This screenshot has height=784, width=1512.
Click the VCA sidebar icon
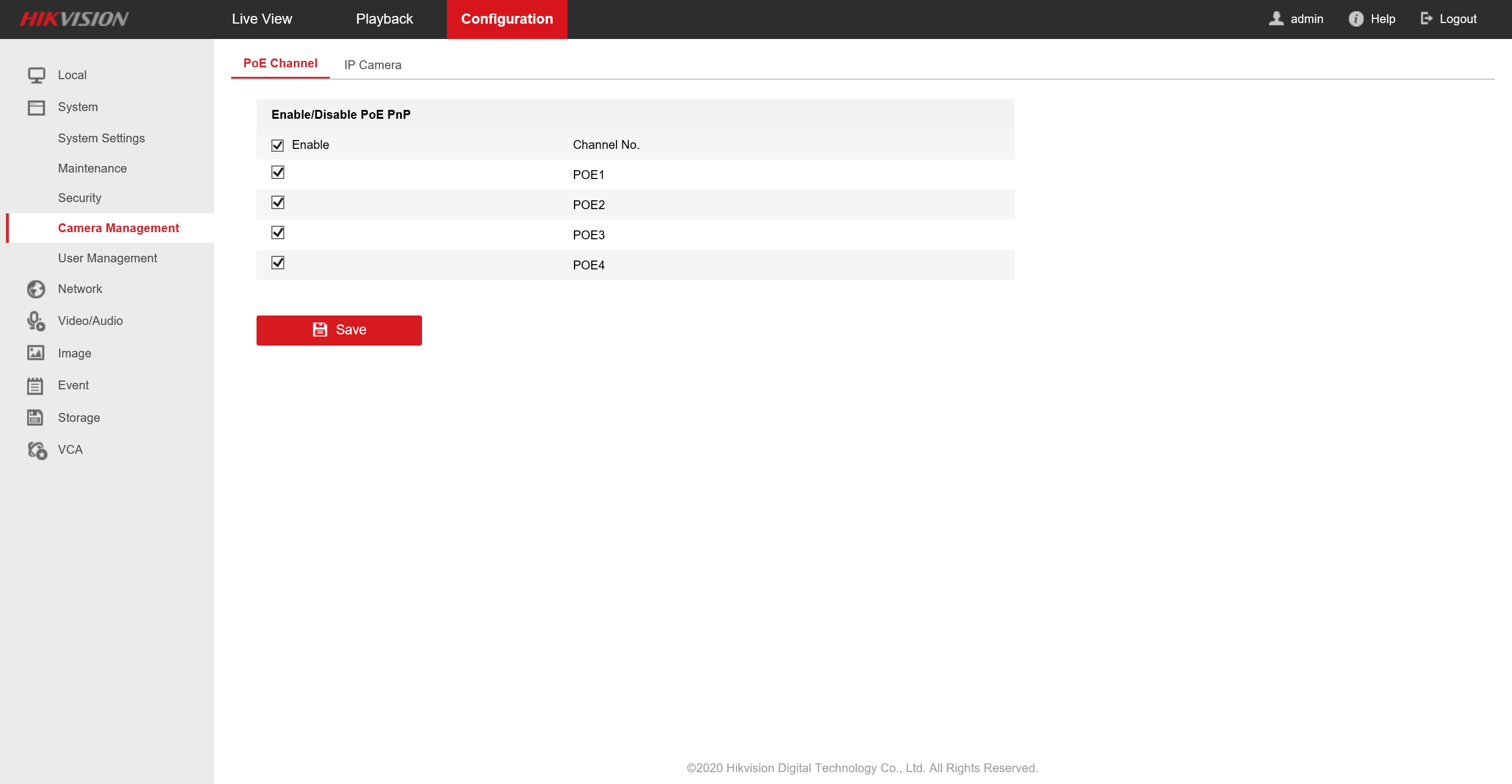point(37,450)
